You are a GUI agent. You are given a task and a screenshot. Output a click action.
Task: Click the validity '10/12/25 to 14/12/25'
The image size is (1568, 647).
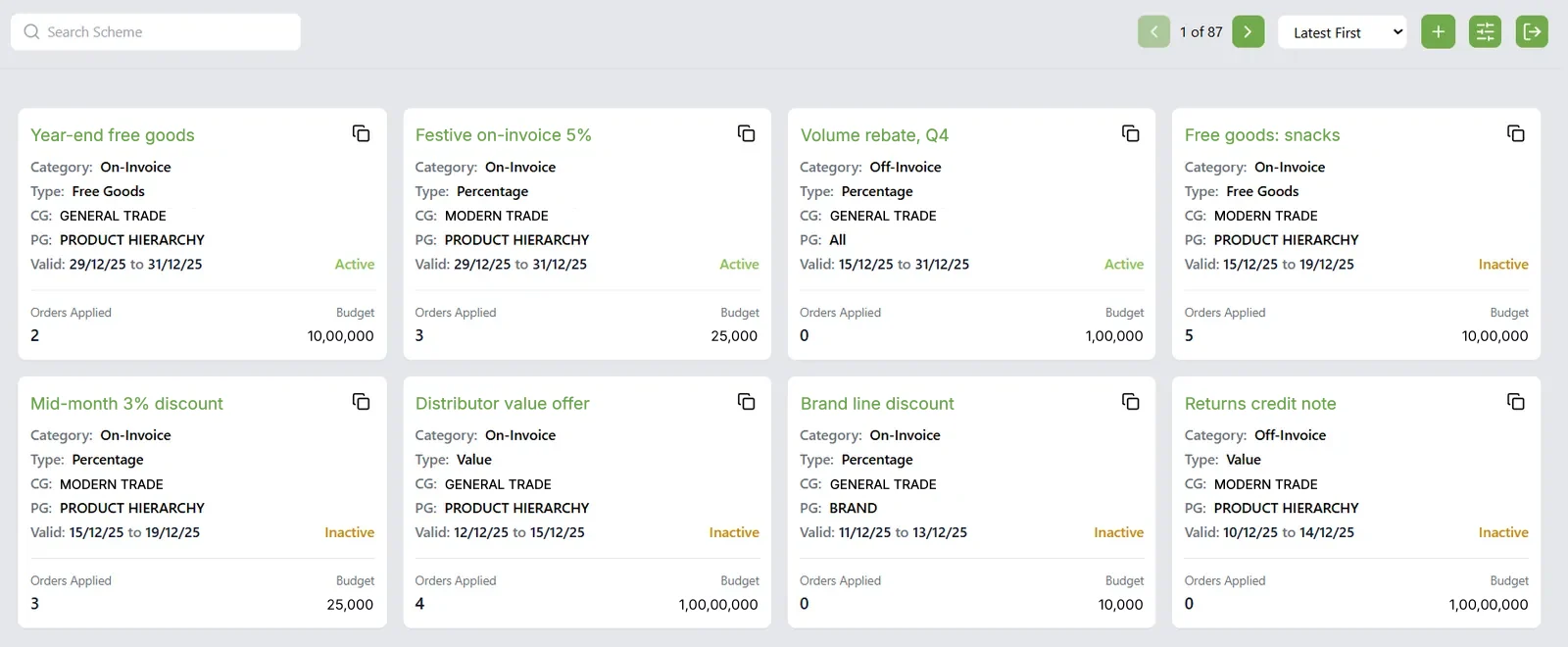1289,533
